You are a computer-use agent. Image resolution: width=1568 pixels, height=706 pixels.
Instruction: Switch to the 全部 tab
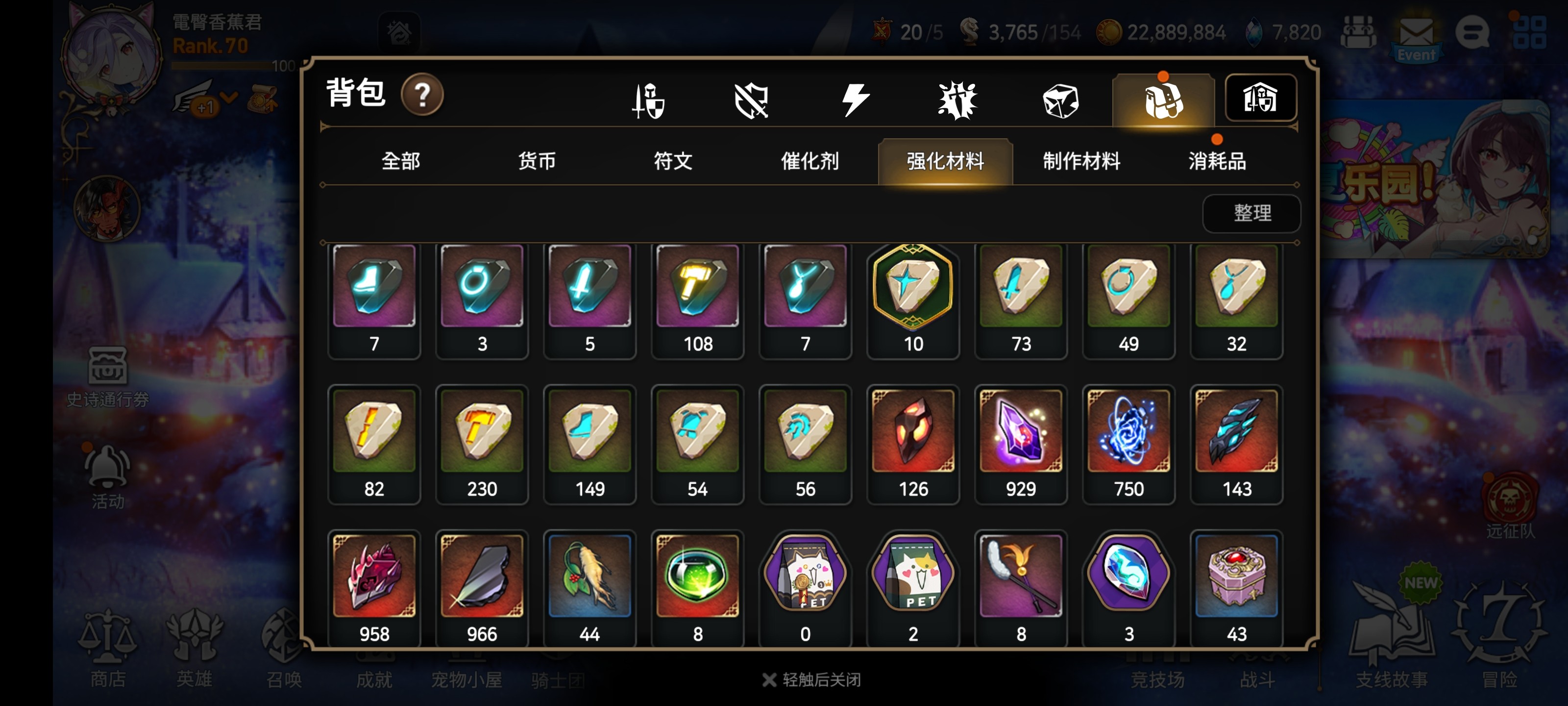click(400, 161)
